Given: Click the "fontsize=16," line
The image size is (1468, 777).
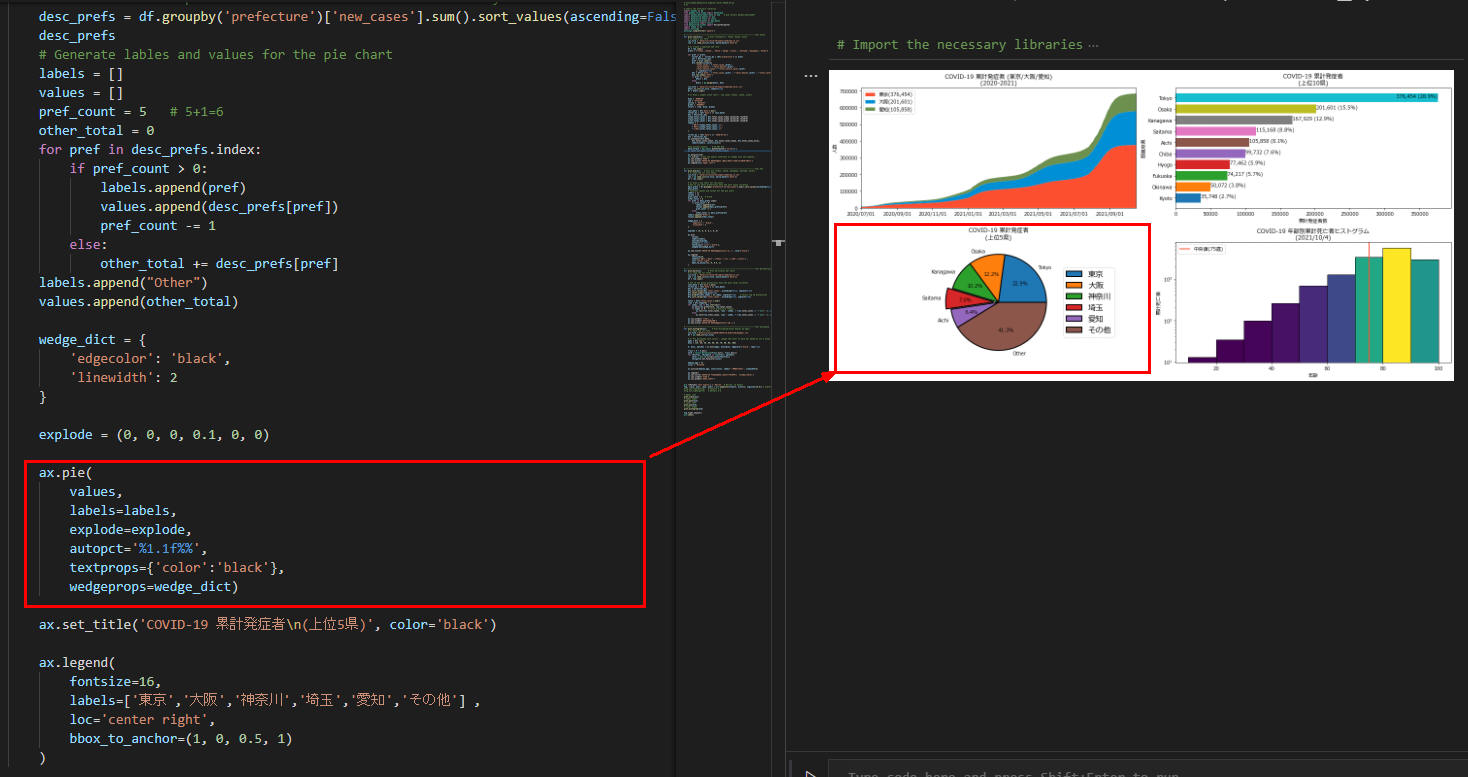Looking at the screenshot, I should (x=115, y=681).
